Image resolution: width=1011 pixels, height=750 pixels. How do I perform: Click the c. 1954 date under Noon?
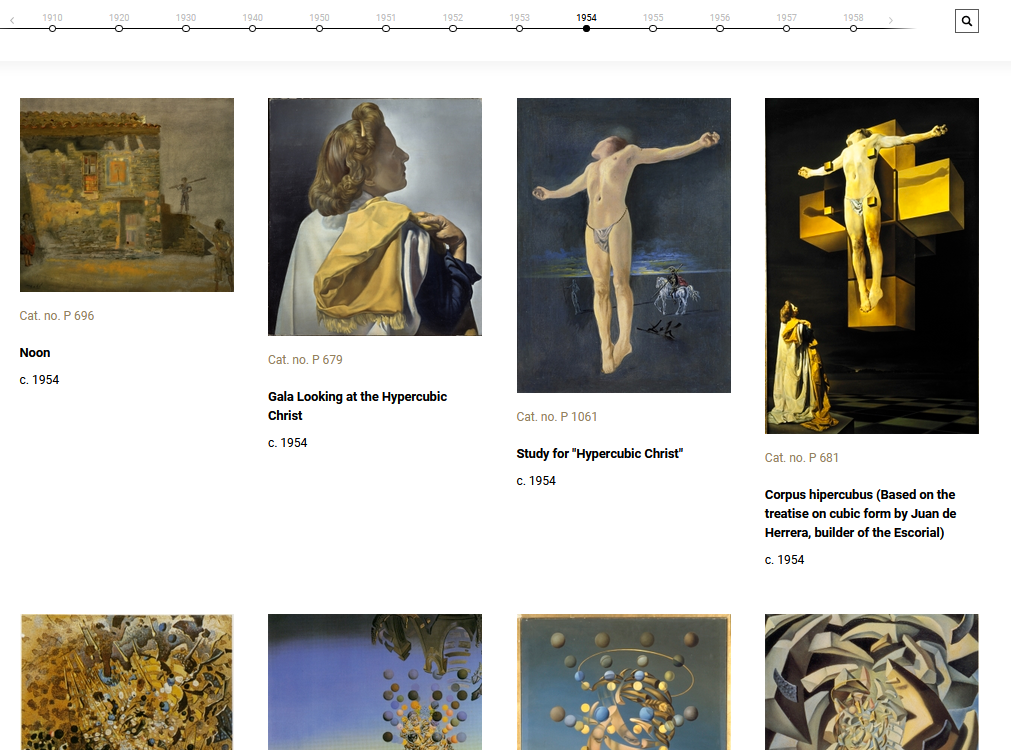point(39,380)
